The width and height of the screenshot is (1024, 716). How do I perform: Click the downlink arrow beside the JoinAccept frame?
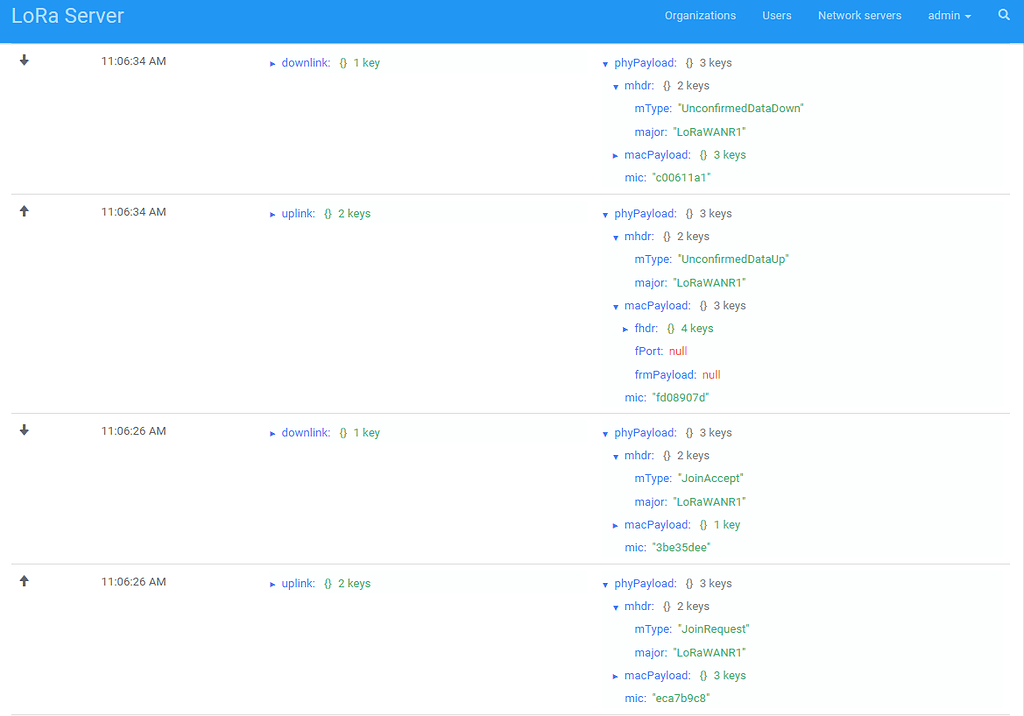click(24, 431)
